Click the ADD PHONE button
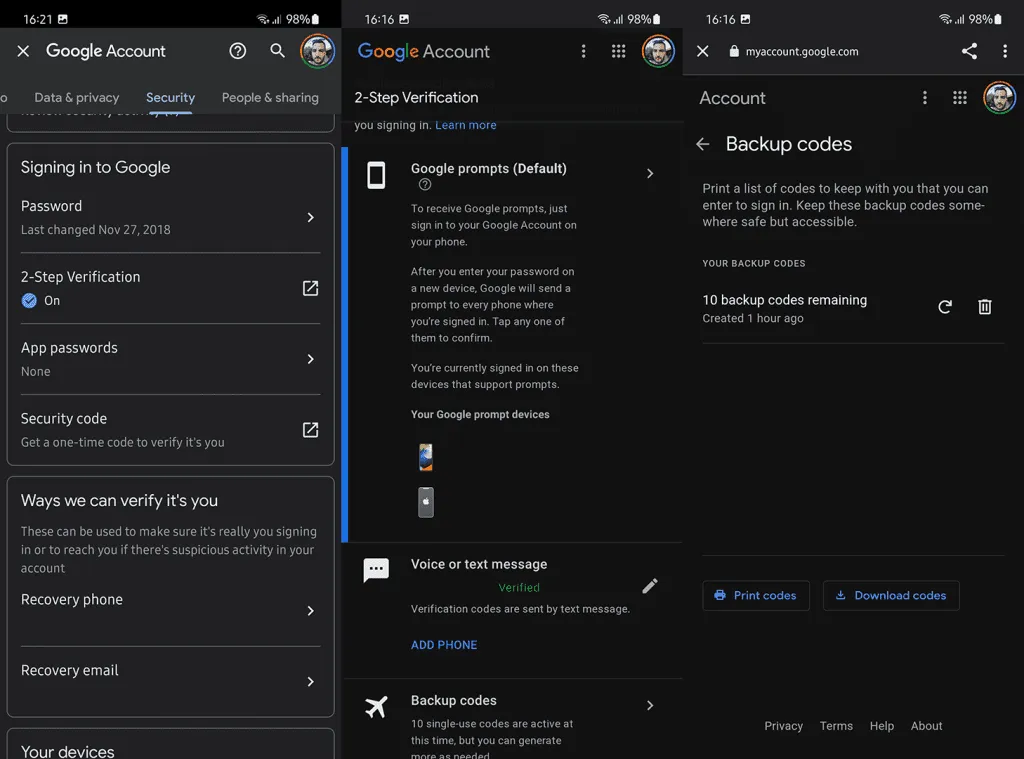 point(444,645)
